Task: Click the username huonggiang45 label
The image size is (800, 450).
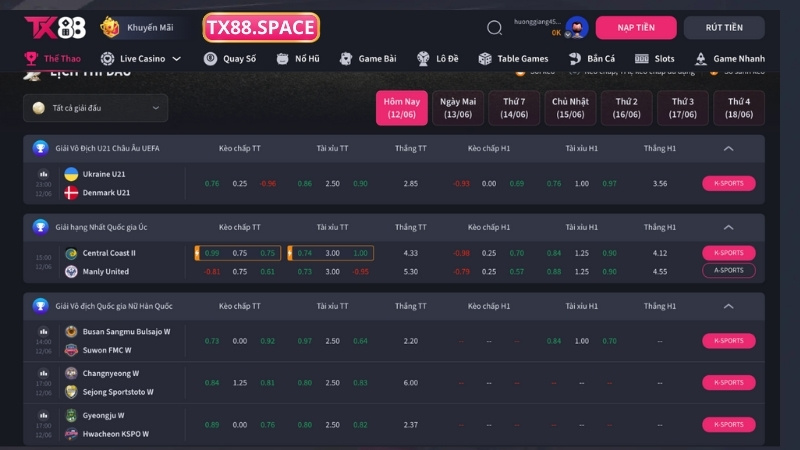Action: (537, 22)
